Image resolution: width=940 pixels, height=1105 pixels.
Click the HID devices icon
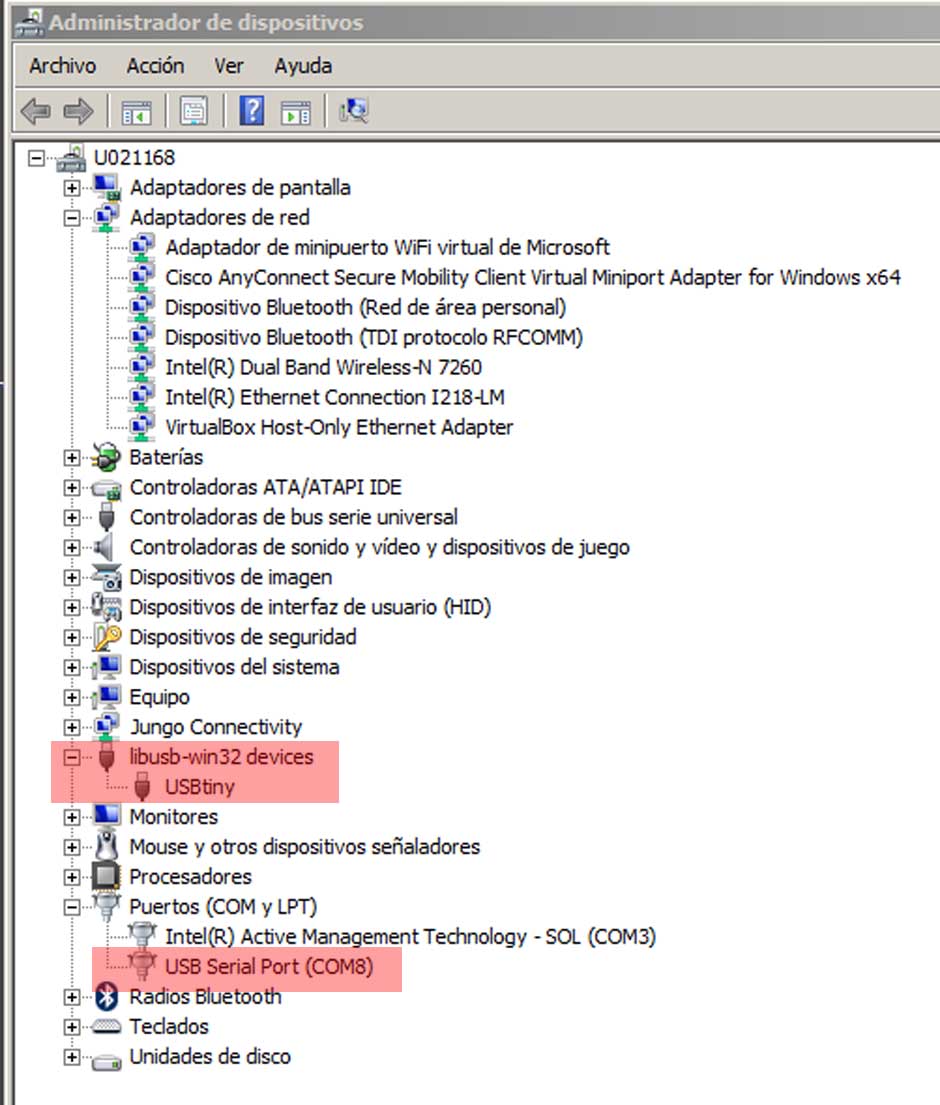point(106,607)
